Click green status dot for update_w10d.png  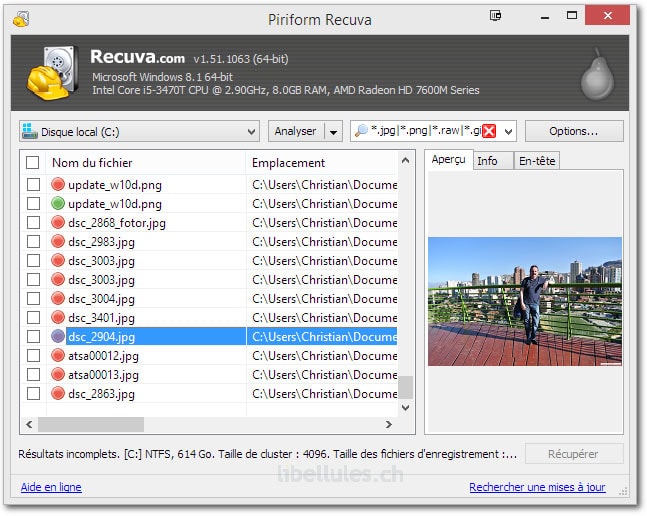(58, 204)
